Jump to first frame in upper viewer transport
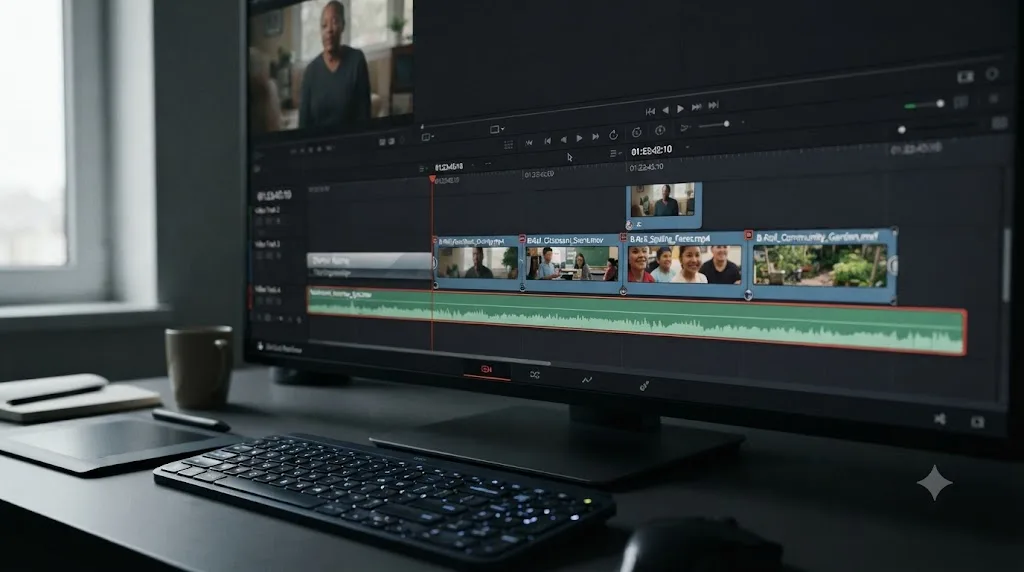 pyautogui.click(x=650, y=112)
